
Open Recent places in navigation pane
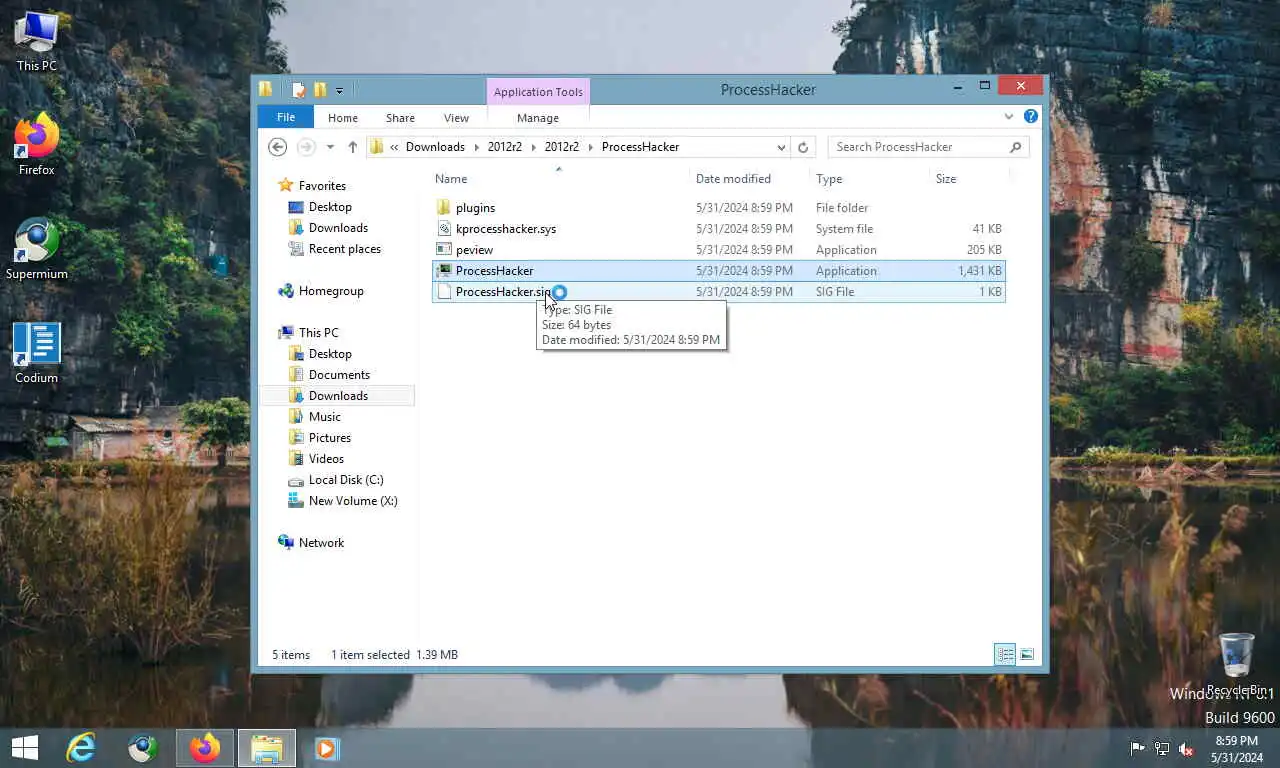(344, 249)
